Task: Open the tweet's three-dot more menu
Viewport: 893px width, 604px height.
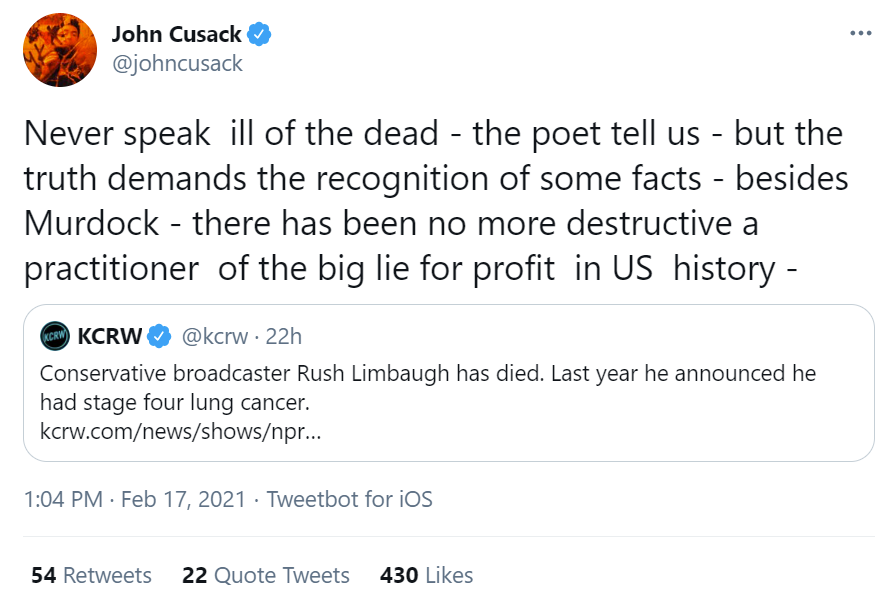Action: tap(860, 33)
